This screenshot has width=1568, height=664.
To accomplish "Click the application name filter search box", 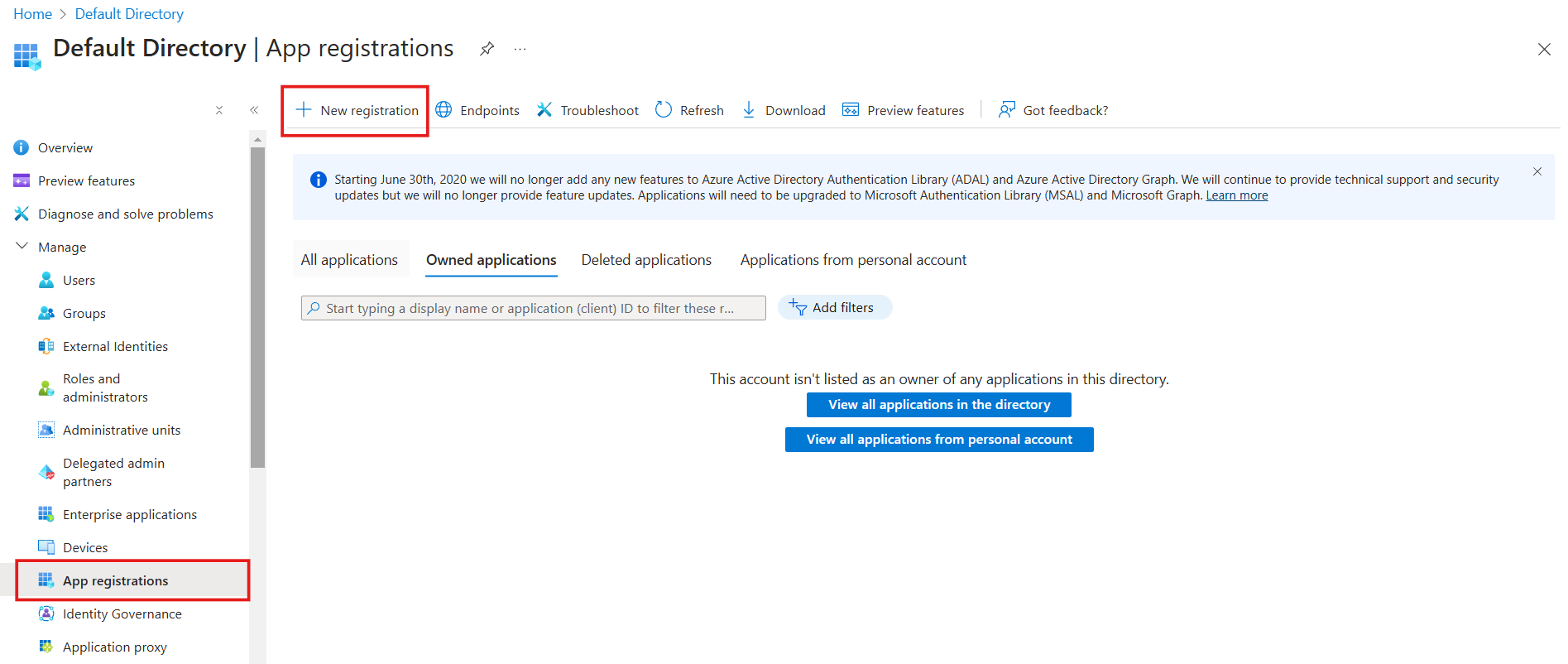I will pyautogui.click(x=534, y=308).
